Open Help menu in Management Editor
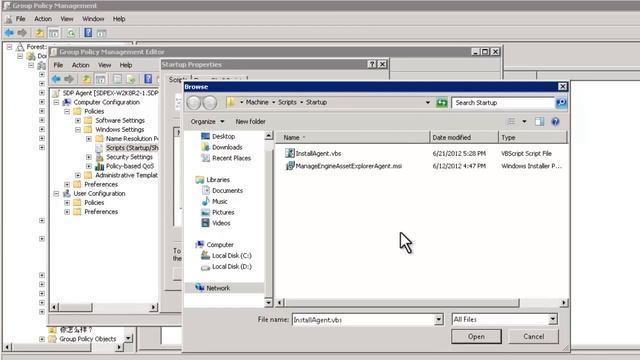 pyautogui.click(x=126, y=65)
